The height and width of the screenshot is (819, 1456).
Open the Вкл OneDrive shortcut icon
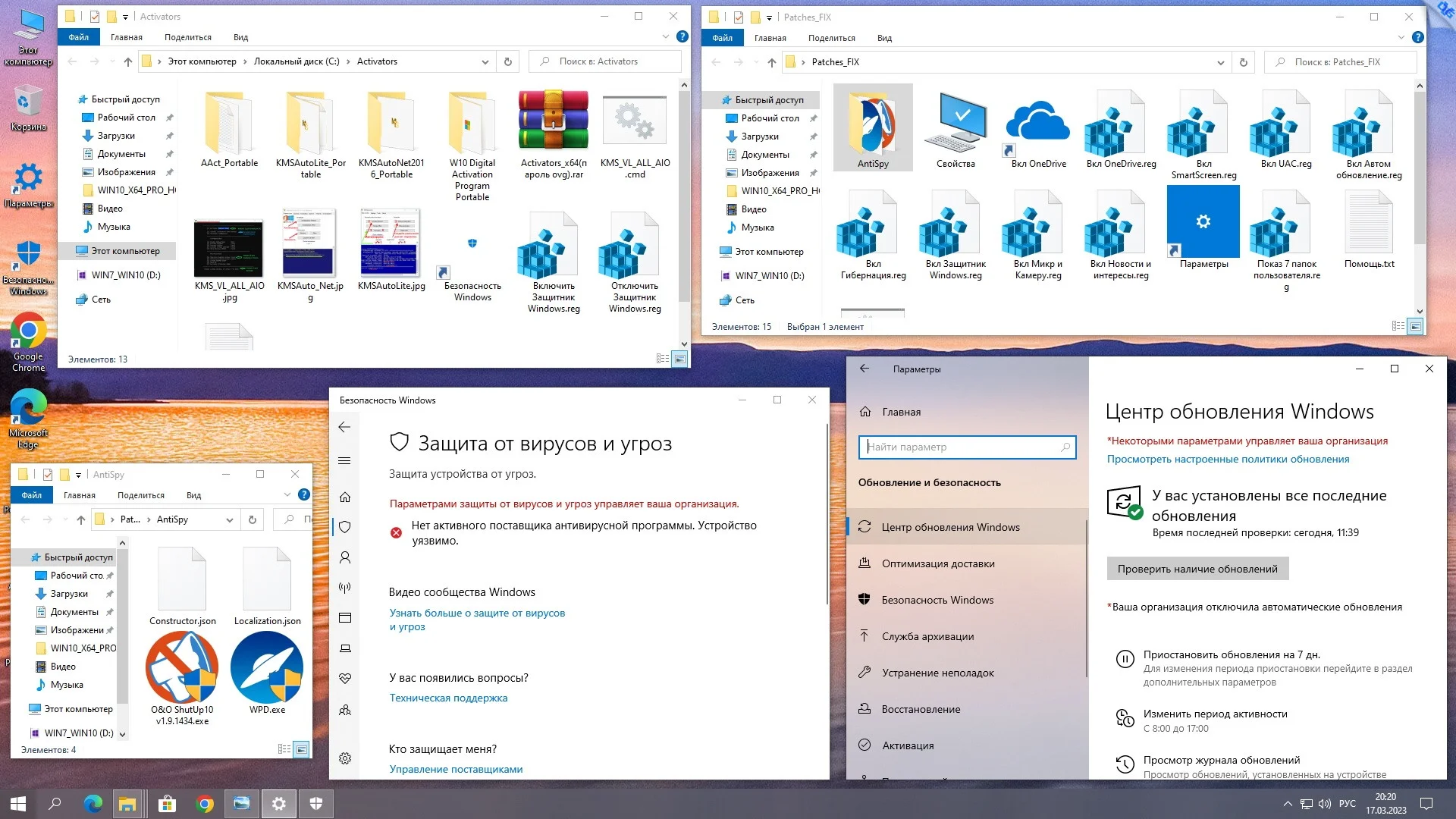[x=1038, y=125]
